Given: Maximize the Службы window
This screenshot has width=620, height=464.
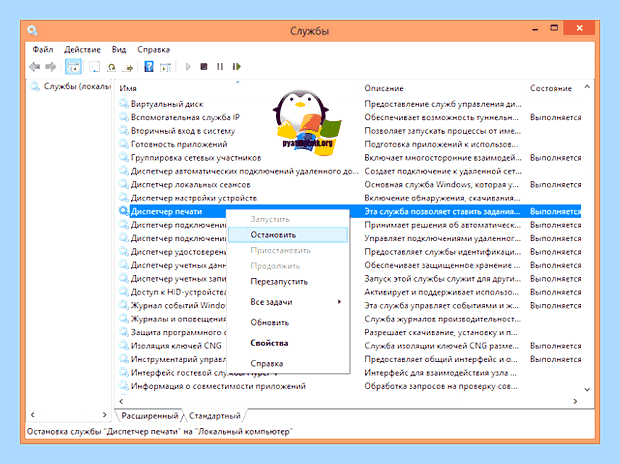Looking at the screenshot, I should point(554,28).
